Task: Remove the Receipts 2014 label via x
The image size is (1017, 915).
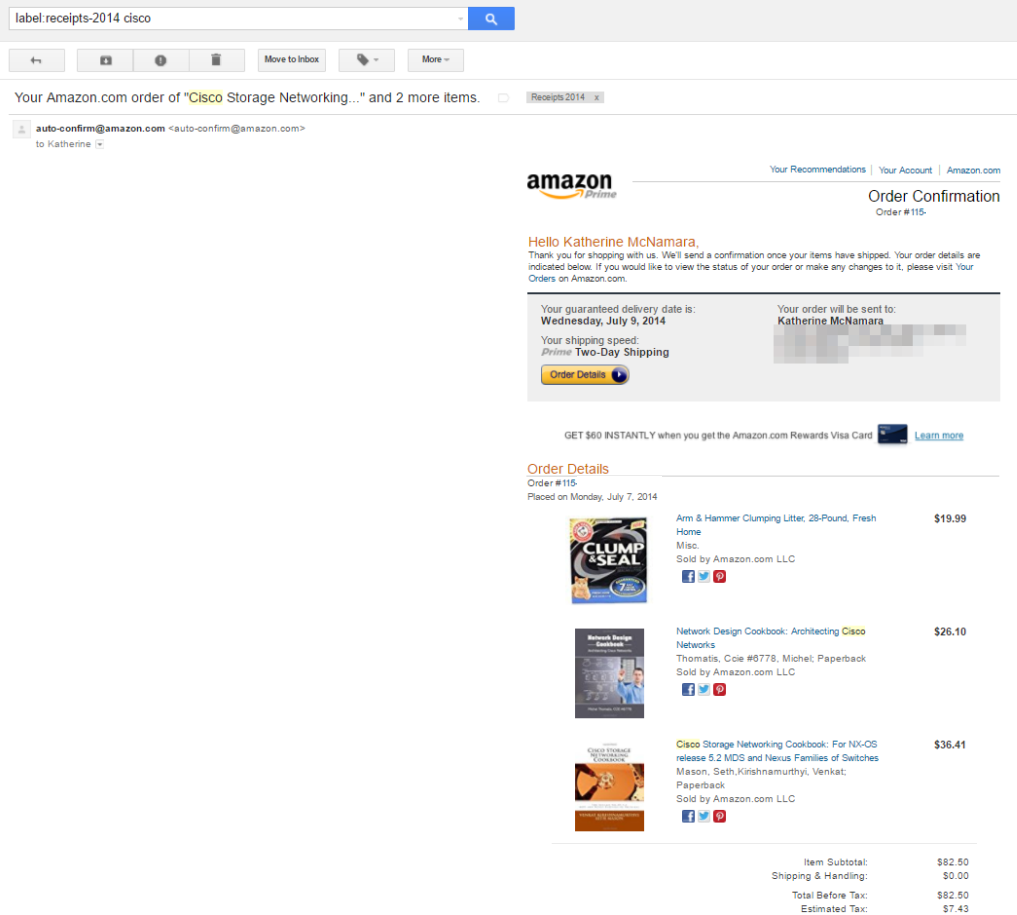Action: point(597,98)
